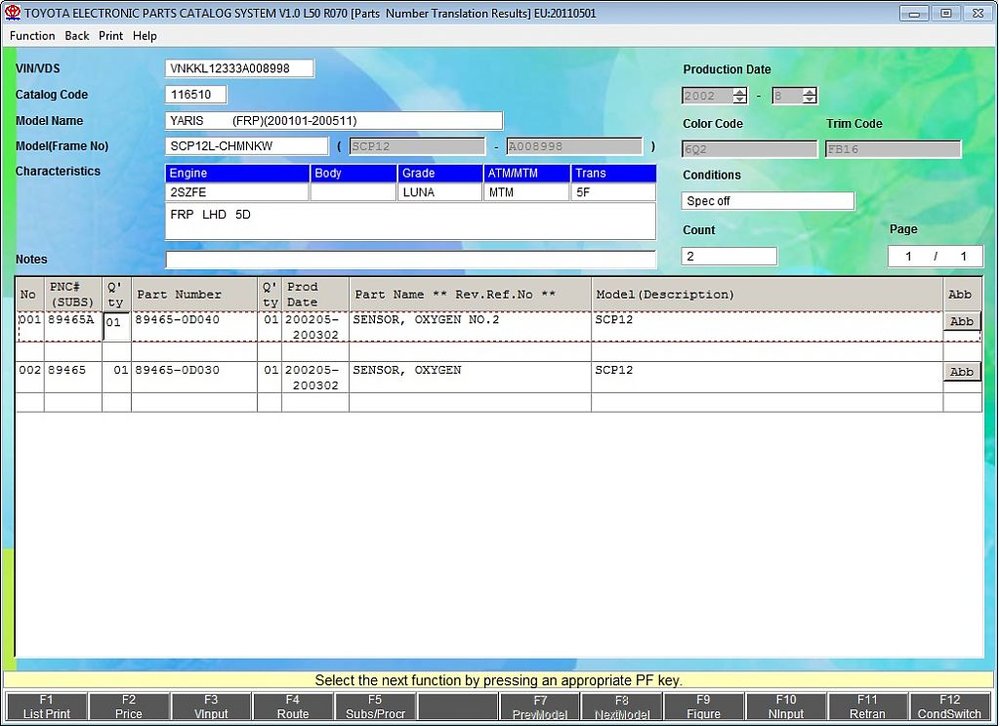Decrease production year with down arrow
This screenshot has width=1000, height=726.
tap(740, 100)
